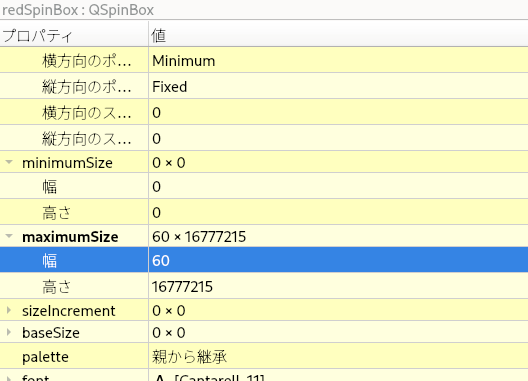
Task: Select the 縦方向のス… stretch value
Action: [x=338, y=138]
